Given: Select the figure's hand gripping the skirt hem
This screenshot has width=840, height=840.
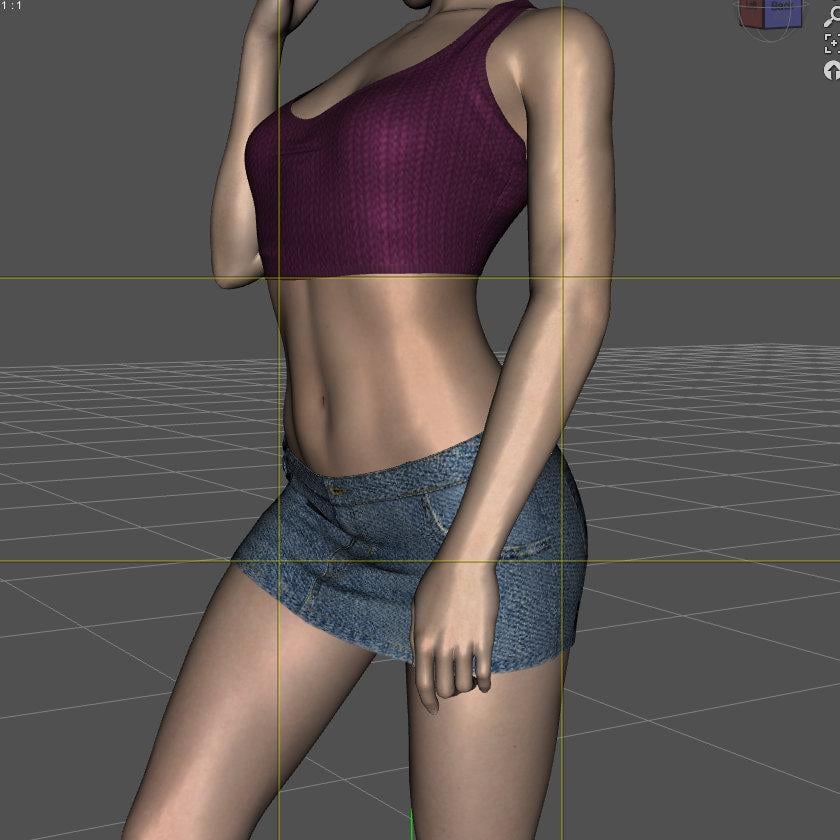Looking at the screenshot, I should click(x=454, y=638).
